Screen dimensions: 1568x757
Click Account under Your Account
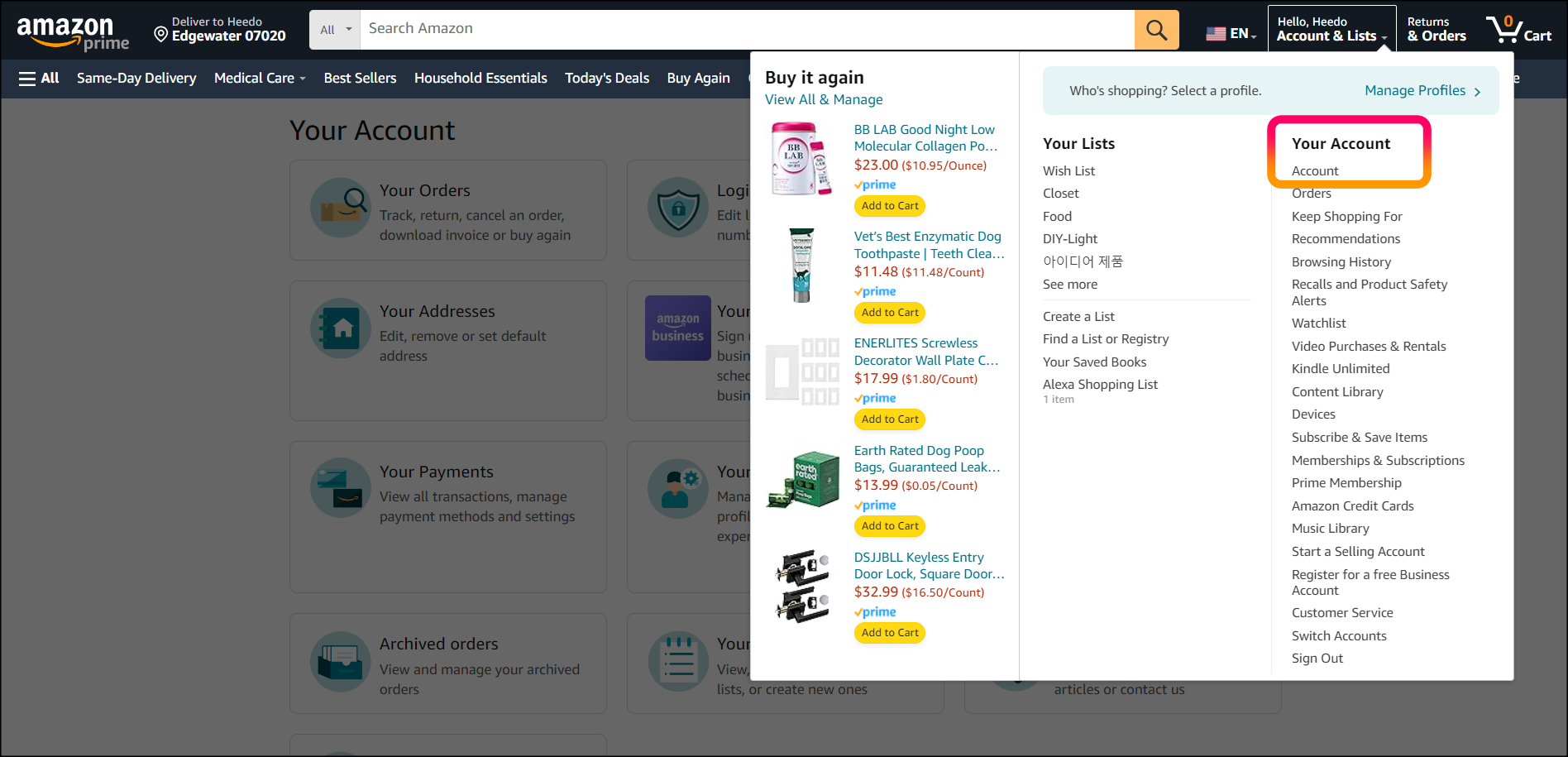pyautogui.click(x=1315, y=170)
